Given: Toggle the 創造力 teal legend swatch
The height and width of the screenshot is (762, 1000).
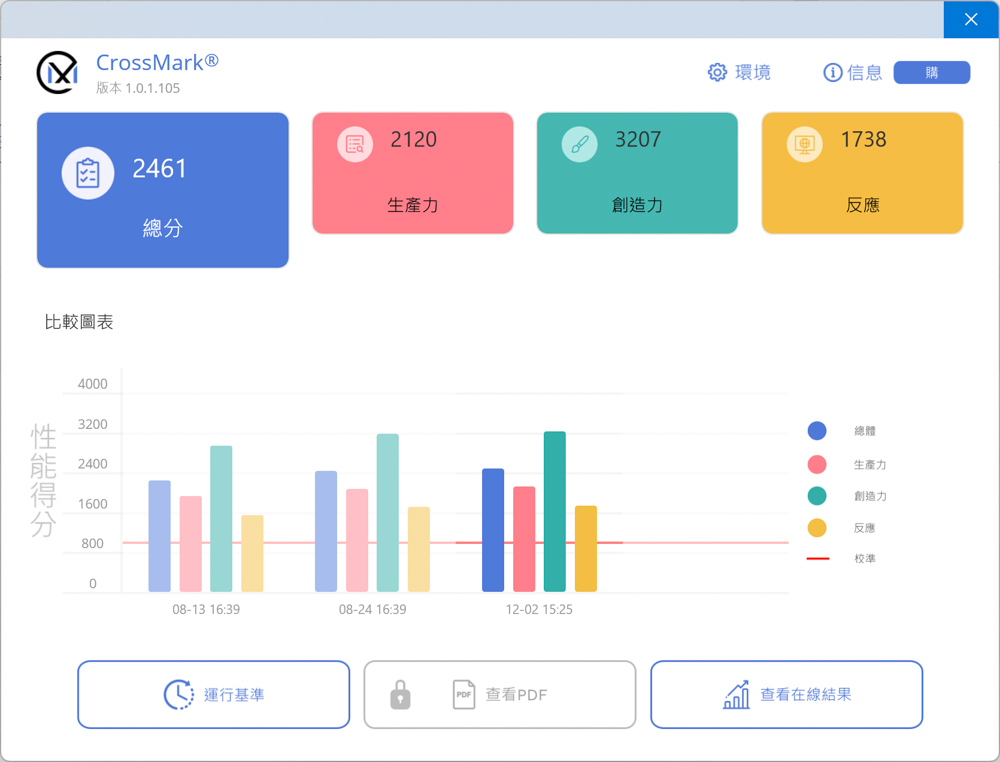Looking at the screenshot, I should [x=817, y=496].
